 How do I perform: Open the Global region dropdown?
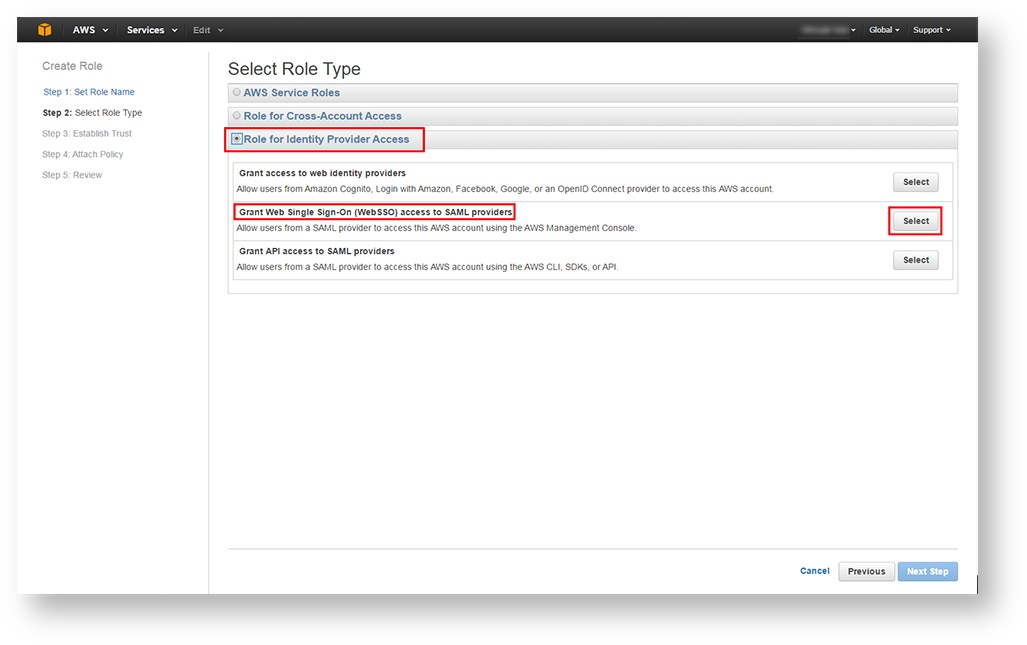(884, 30)
